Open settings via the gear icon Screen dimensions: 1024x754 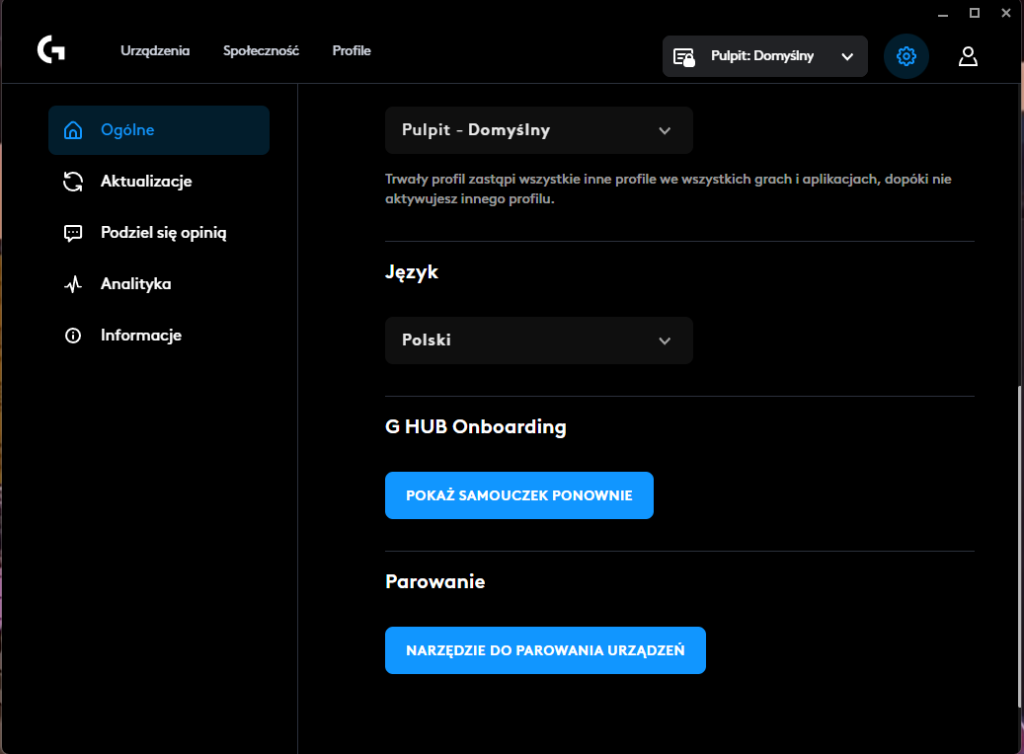(906, 56)
